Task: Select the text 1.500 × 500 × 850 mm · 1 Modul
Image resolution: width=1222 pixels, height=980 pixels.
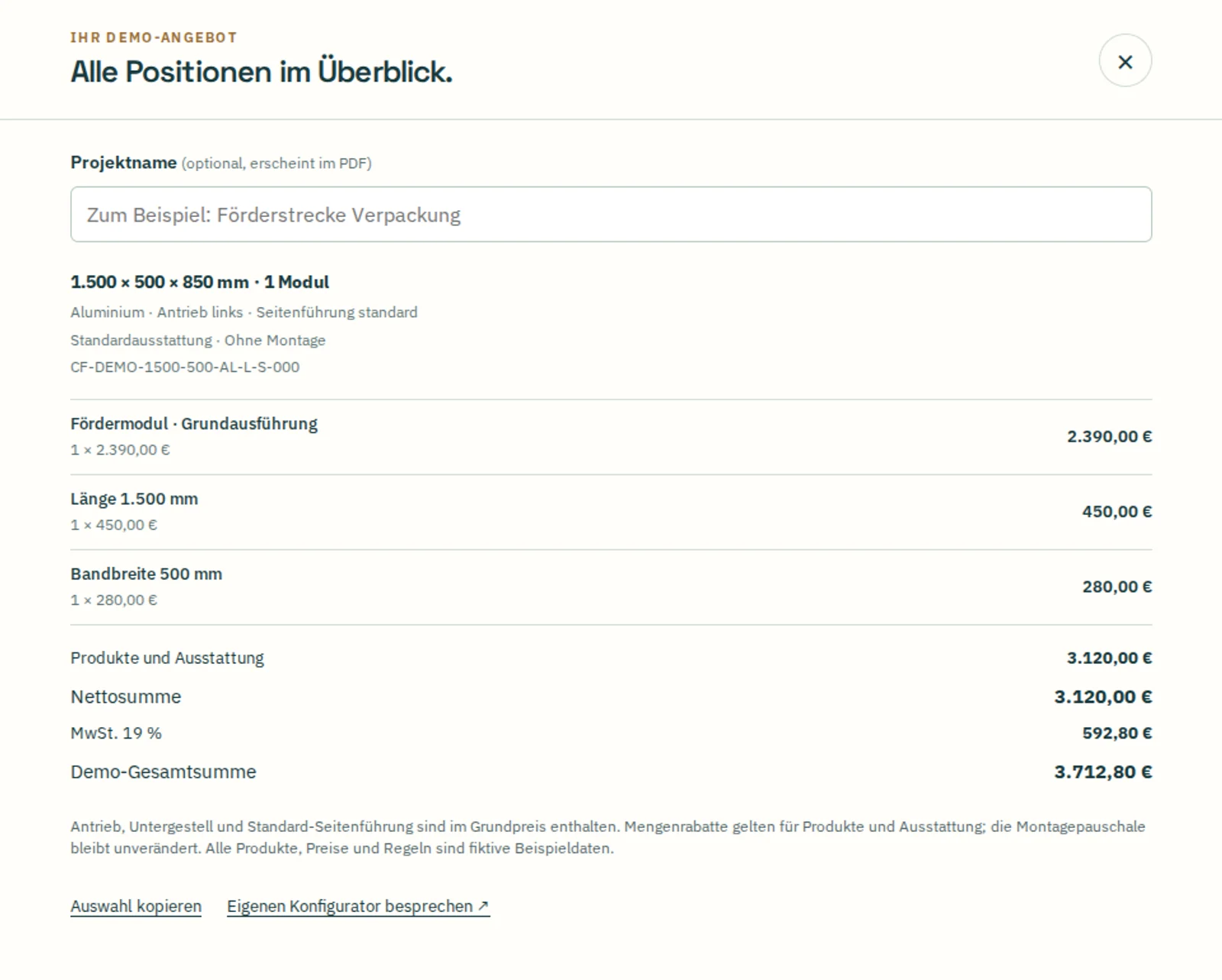Action: (199, 282)
